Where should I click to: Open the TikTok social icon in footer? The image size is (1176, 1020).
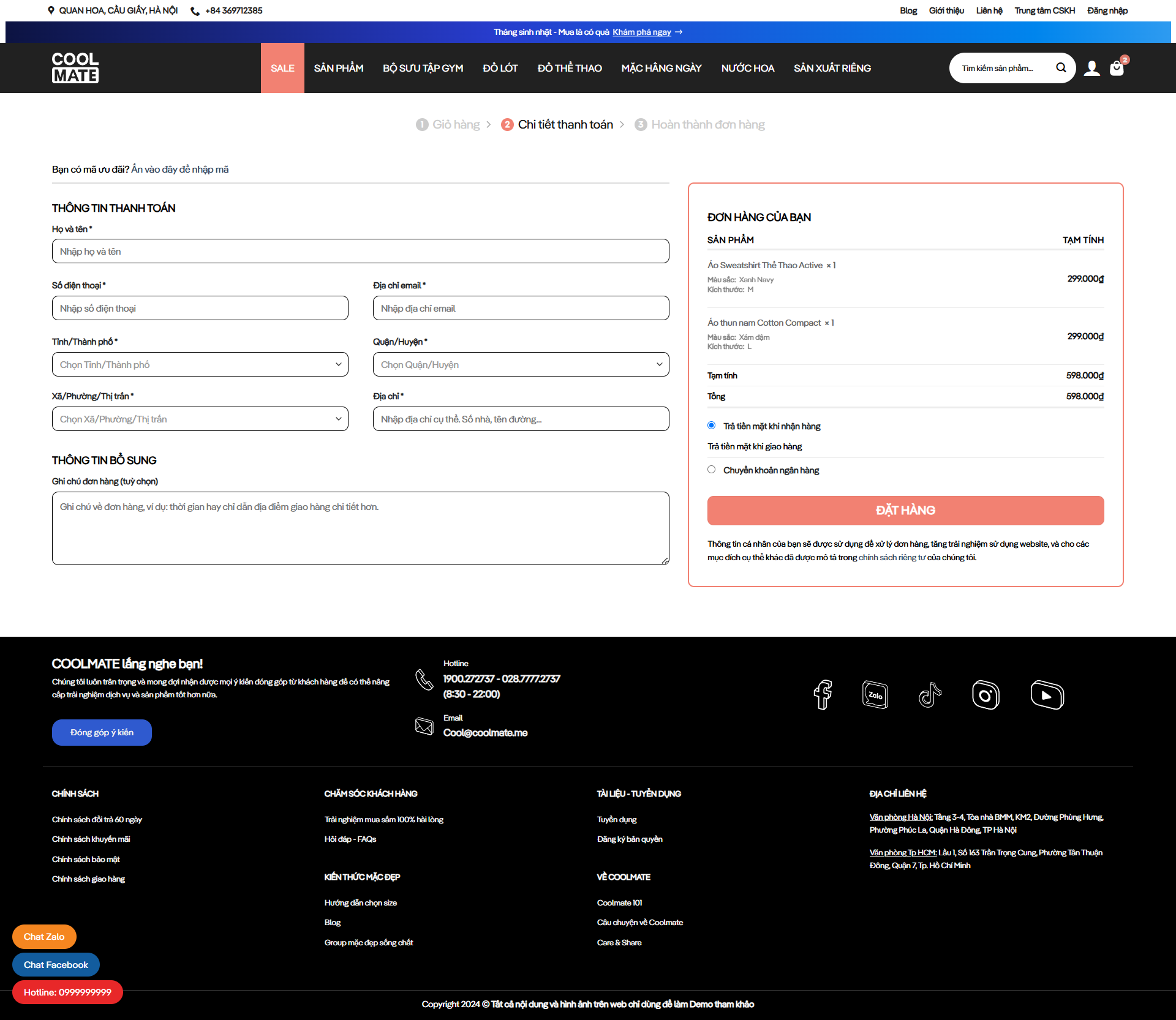(930, 695)
